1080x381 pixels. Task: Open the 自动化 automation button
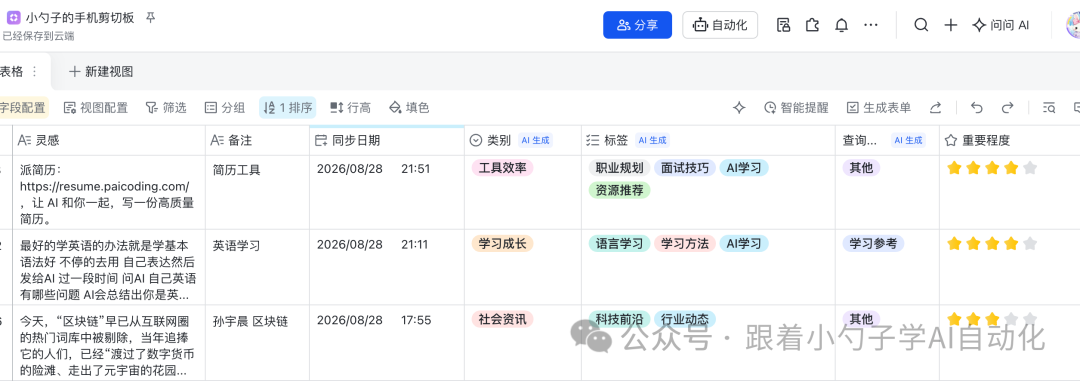tap(720, 25)
